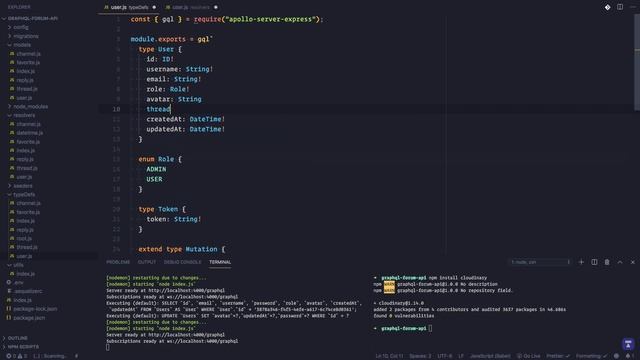The height and width of the screenshot is (360, 640).
Task: Open the source control diamond icon in editor title
Action: click(x=607, y=7)
